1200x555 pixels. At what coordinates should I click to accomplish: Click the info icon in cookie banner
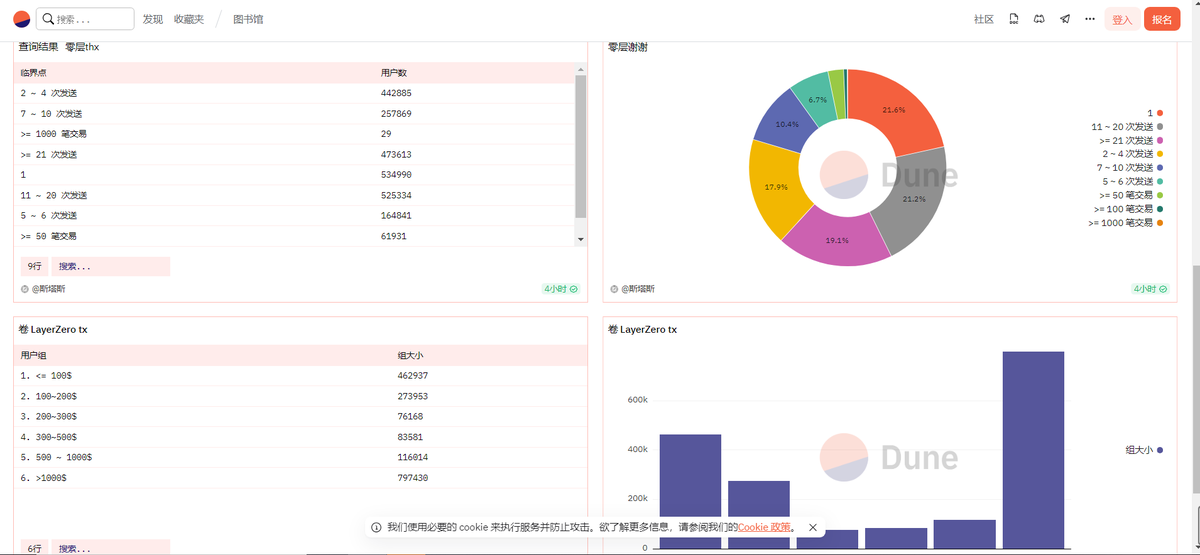click(376, 527)
